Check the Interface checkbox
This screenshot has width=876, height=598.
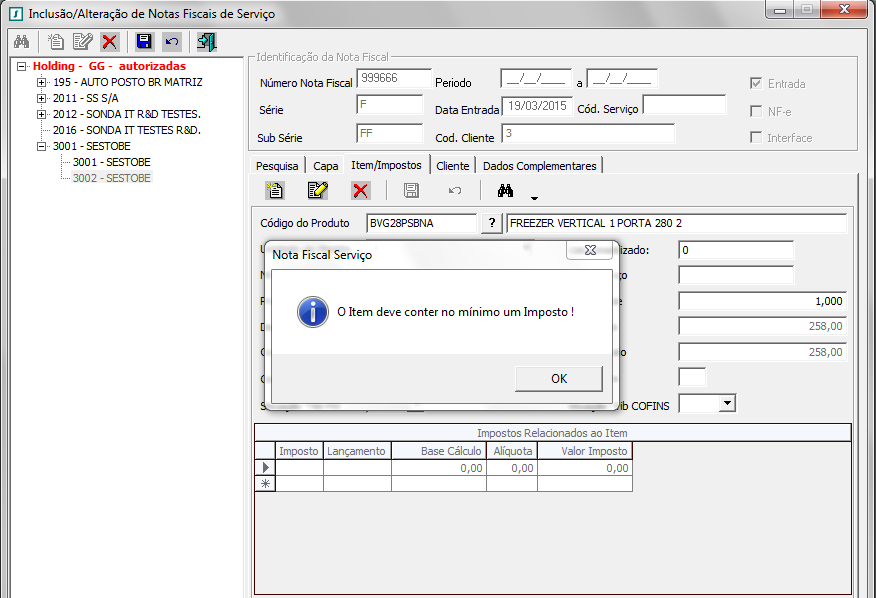click(757, 138)
